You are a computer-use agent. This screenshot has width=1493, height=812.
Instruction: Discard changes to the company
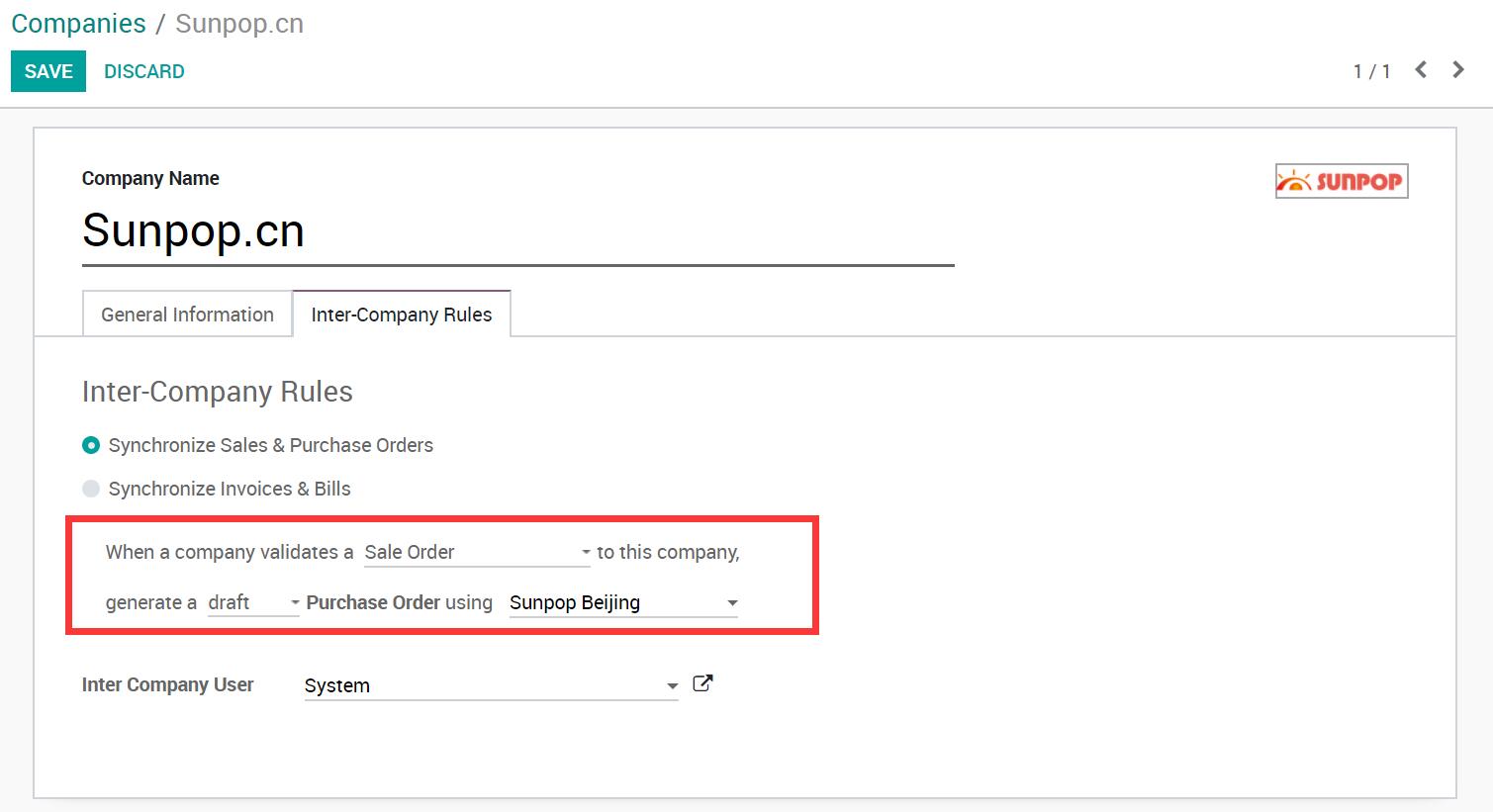click(144, 71)
